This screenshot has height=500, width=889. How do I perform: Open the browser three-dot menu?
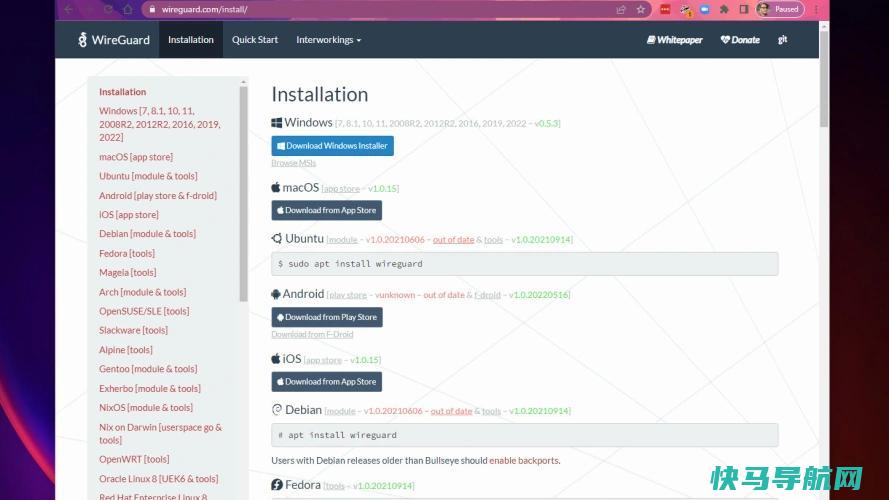click(816, 9)
